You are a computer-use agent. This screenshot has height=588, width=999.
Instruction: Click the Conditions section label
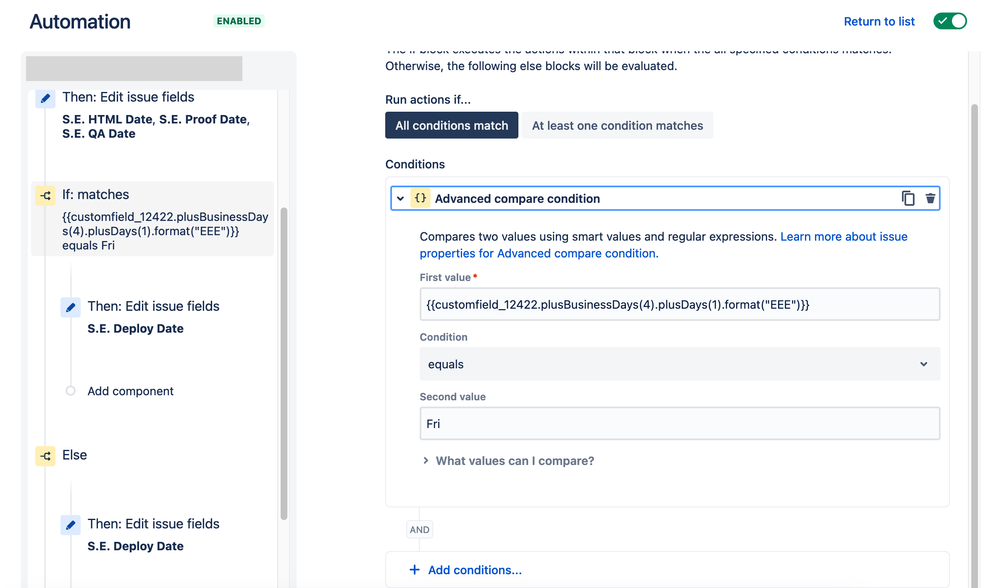pyautogui.click(x=415, y=164)
